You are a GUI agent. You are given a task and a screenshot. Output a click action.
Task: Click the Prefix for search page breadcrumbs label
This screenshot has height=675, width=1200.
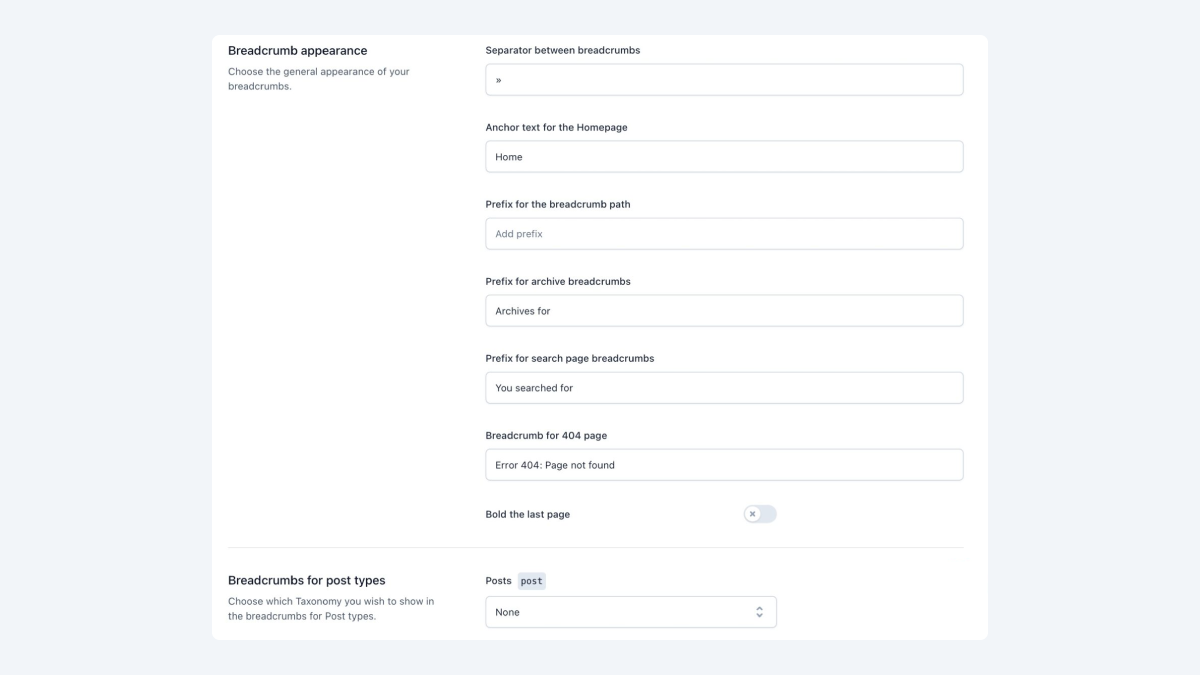tap(569, 357)
